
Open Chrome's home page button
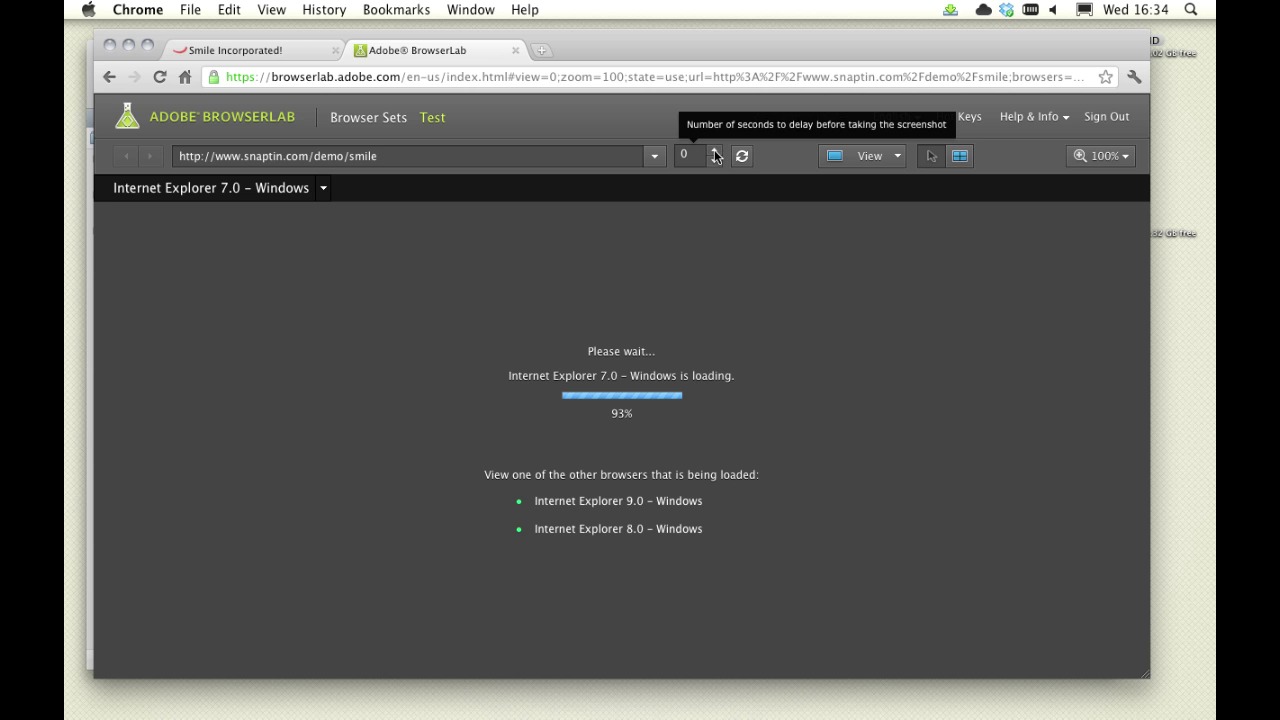pyautogui.click(x=185, y=77)
